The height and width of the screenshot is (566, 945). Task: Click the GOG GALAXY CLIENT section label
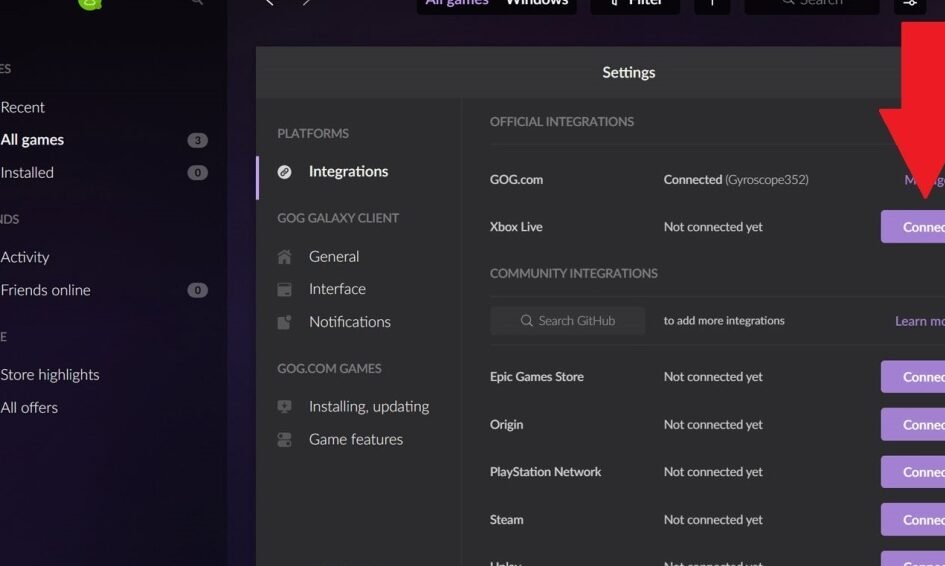pos(338,218)
